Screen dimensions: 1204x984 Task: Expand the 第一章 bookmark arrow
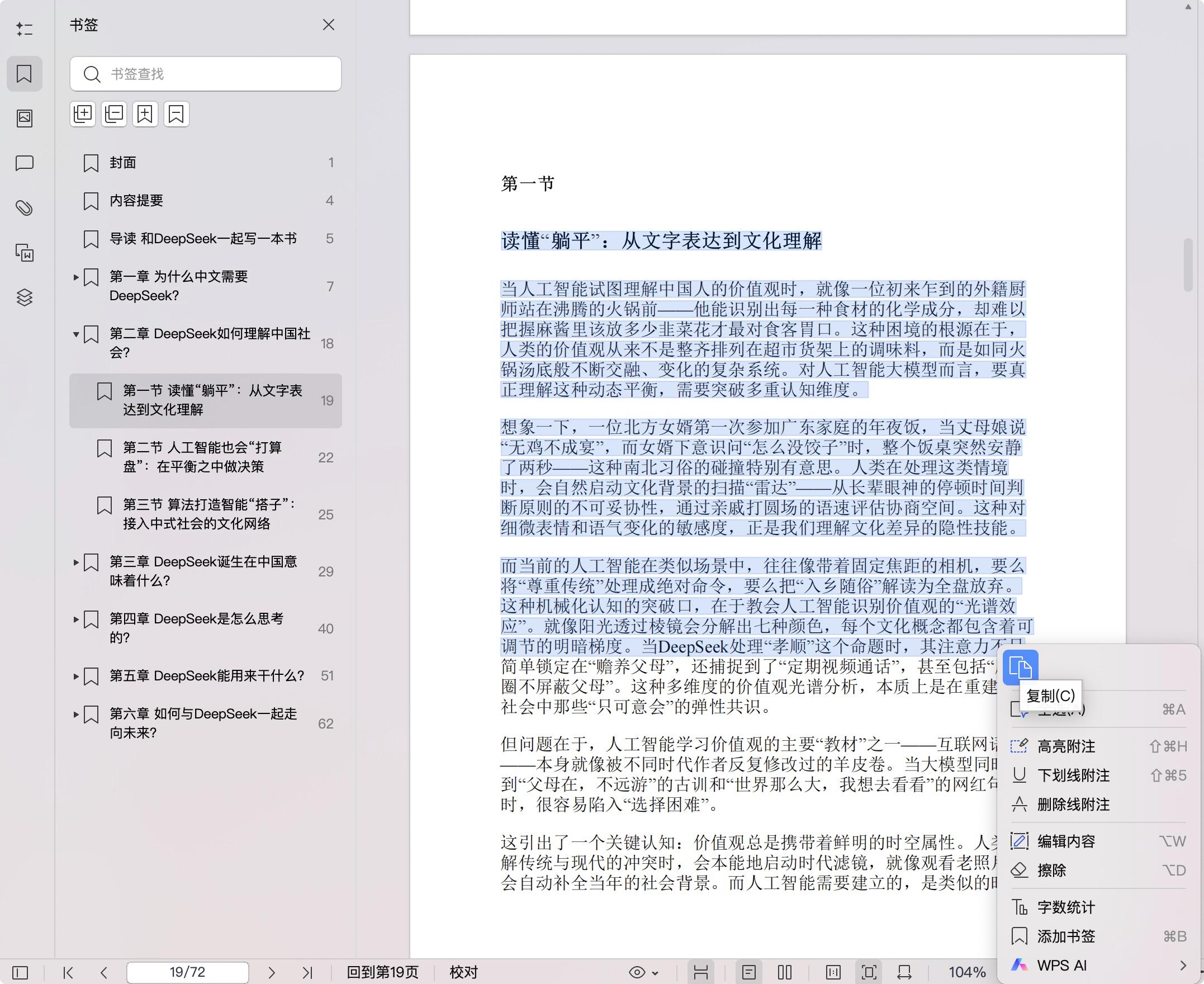click(76, 277)
